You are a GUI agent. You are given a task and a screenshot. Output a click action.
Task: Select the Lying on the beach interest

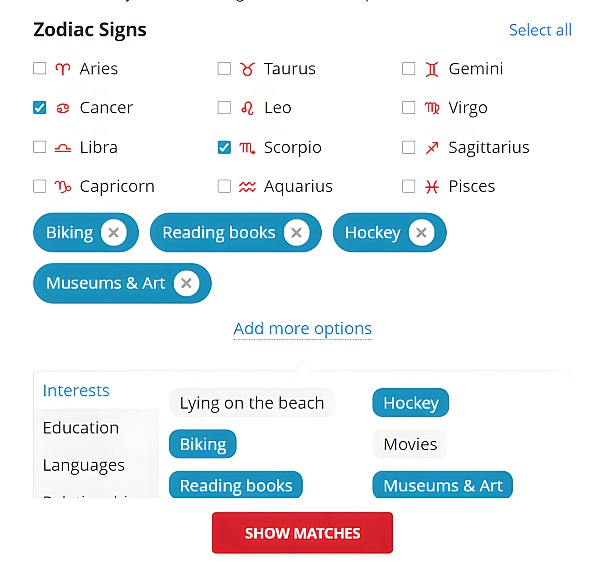[252, 403]
